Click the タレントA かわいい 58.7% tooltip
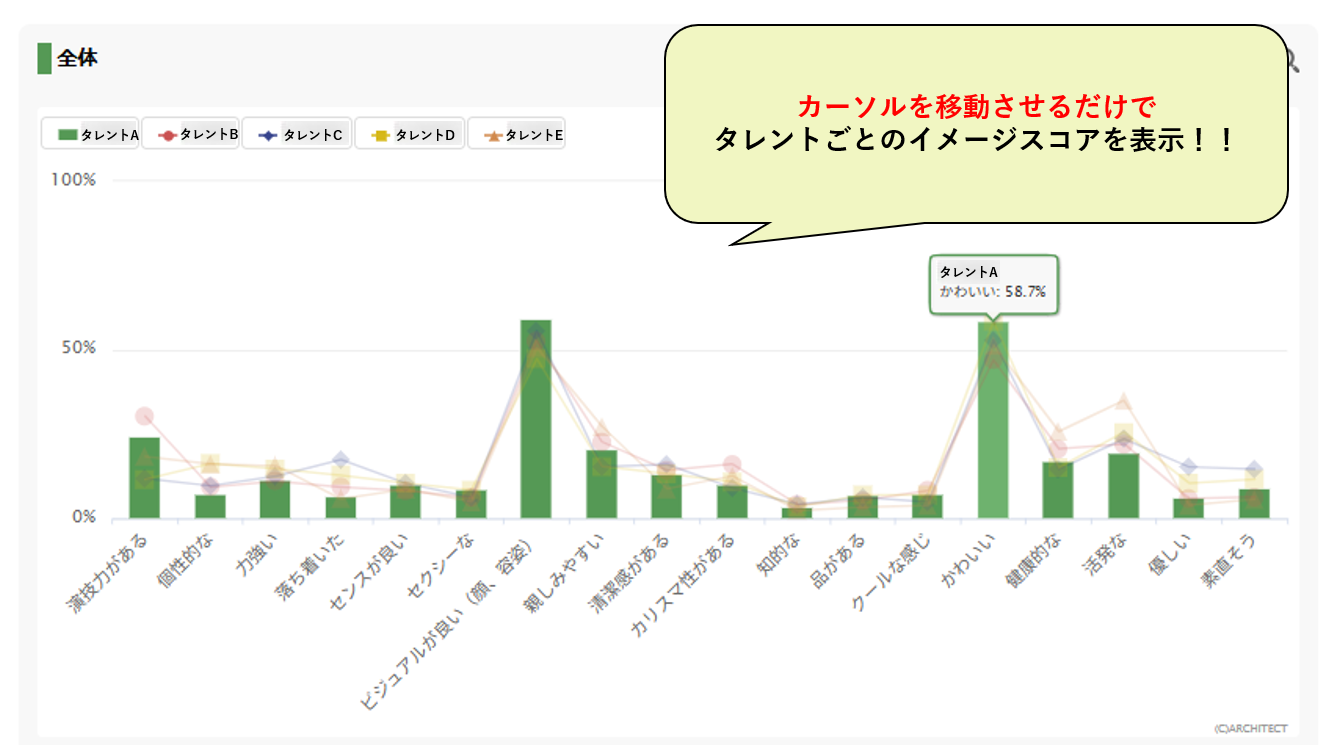This screenshot has height=745, width=1327. pos(993,282)
